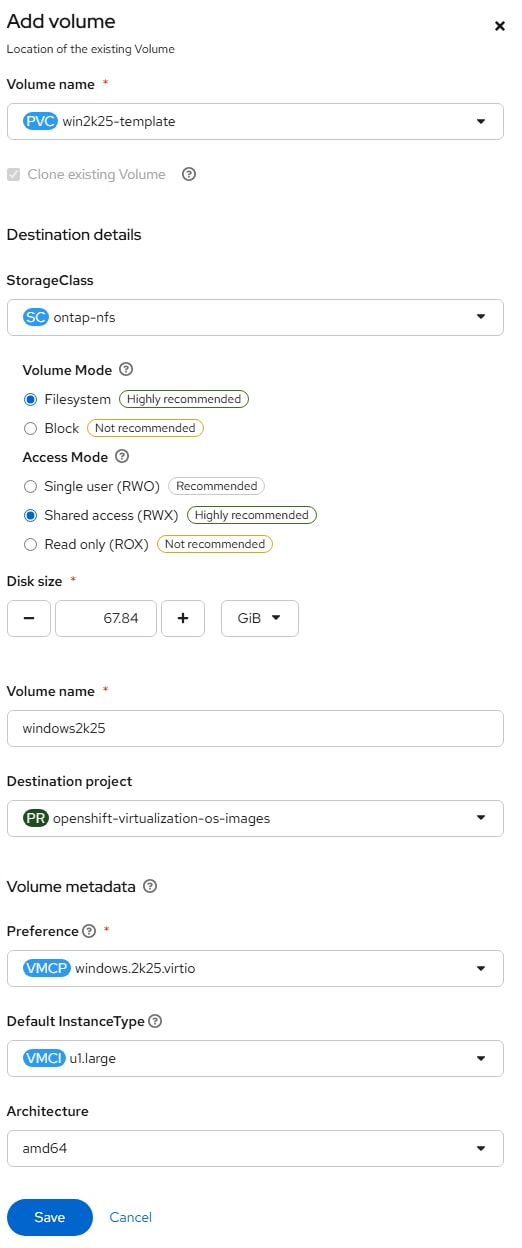The height and width of the screenshot is (1248, 522).
Task: Open the Architecture amd64 dropdown
Action: pyautogui.click(x=255, y=1149)
